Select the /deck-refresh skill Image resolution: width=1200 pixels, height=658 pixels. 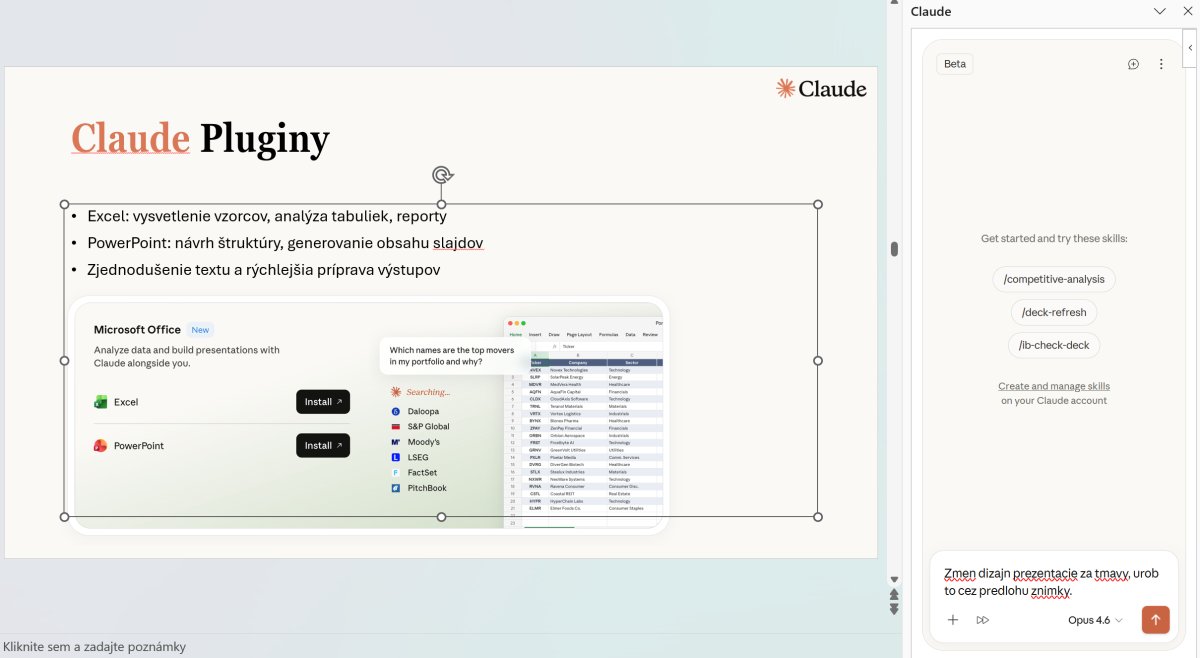click(x=1054, y=312)
